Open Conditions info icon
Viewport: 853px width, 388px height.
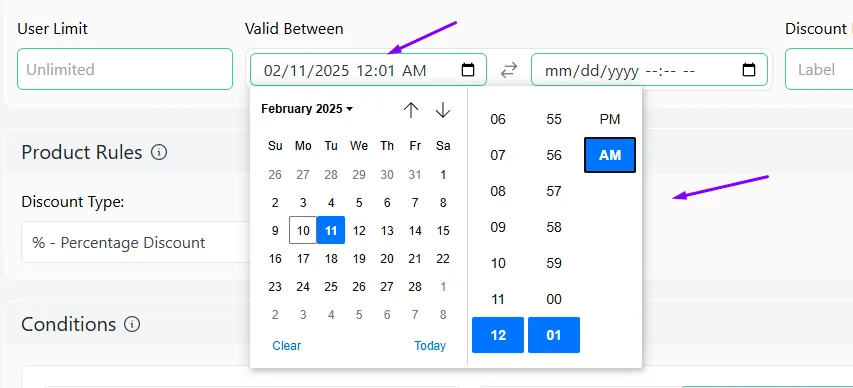(132, 324)
